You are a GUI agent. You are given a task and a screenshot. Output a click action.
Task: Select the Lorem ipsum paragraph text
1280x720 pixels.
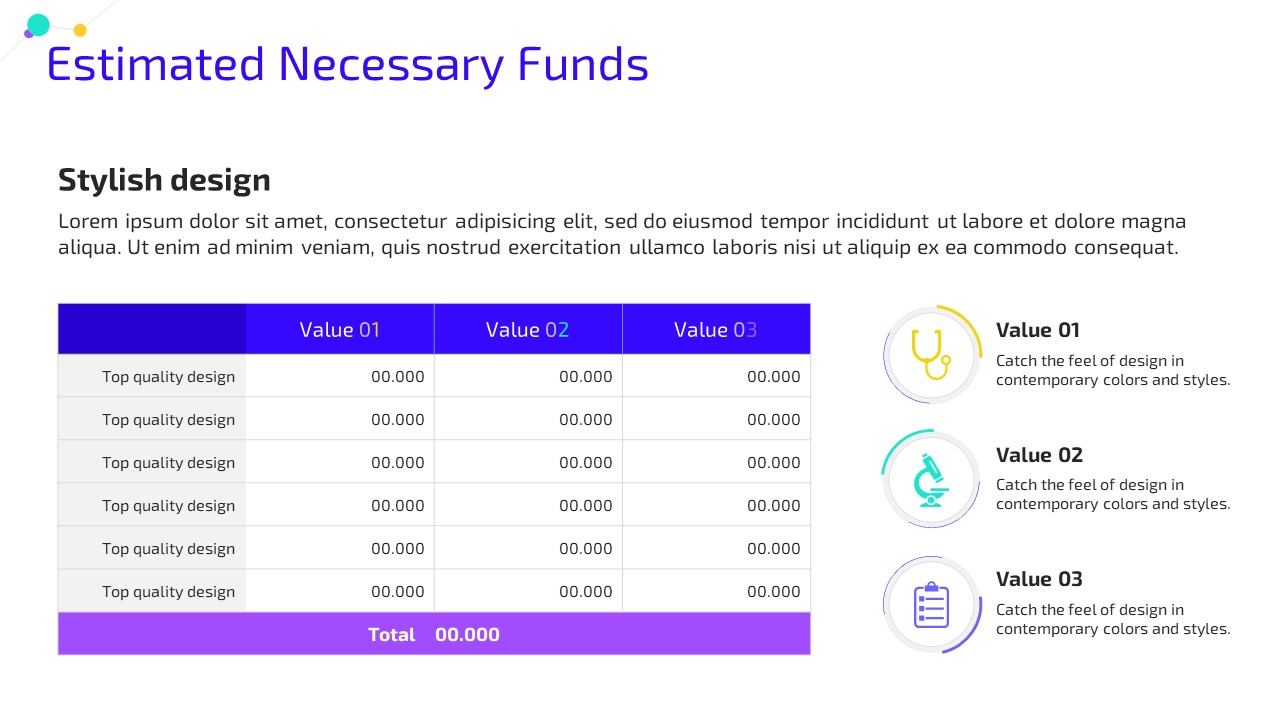(x=622, y=234)
